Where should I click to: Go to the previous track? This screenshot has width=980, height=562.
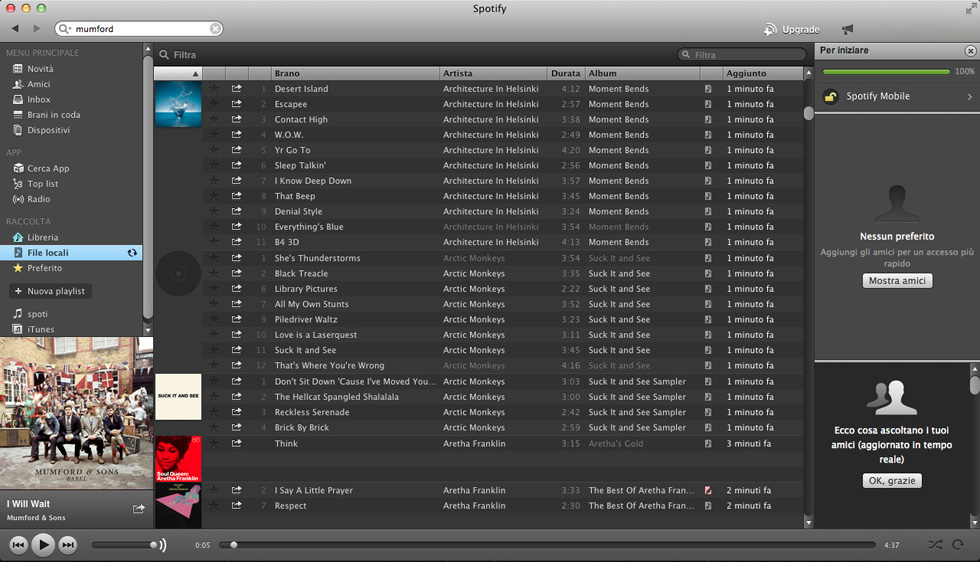pyautogui.click(x=18, y=545)
